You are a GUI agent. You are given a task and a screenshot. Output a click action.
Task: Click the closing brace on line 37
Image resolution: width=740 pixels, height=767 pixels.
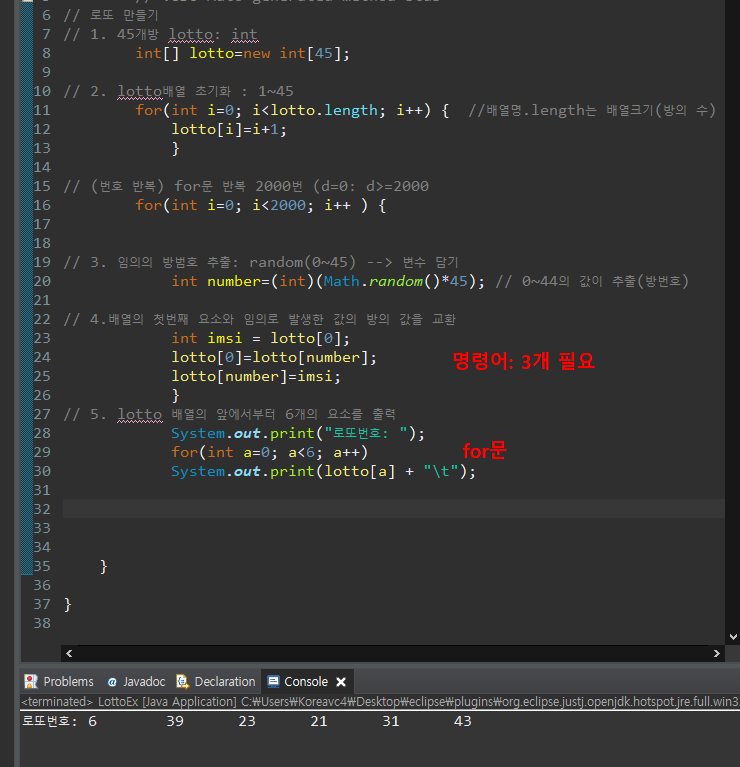[x=67, y=605]
